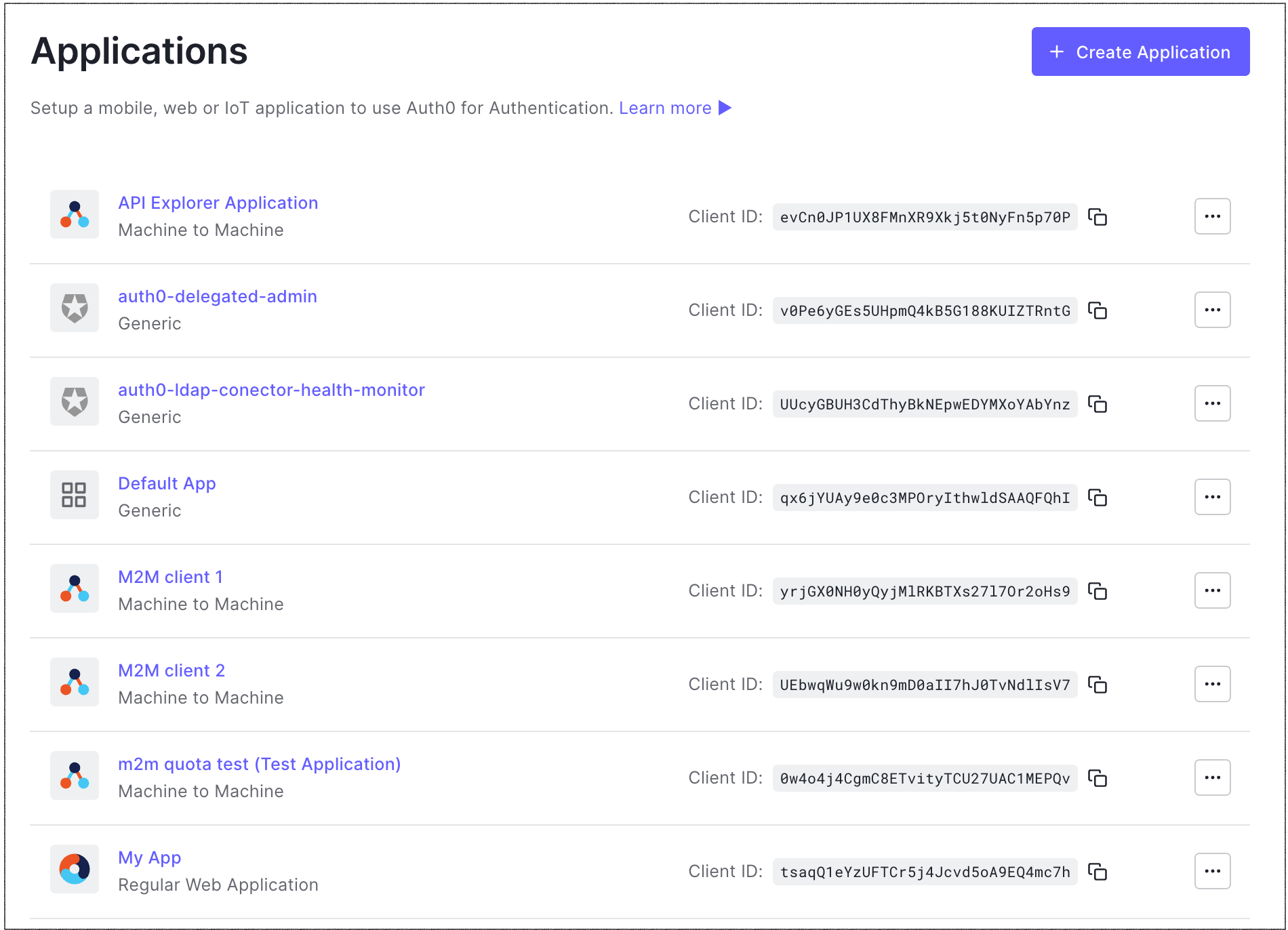Screen dimensions: 1288x930
Task: Expand the actions menu for m2m quota test
Action: coord(1212,777)
